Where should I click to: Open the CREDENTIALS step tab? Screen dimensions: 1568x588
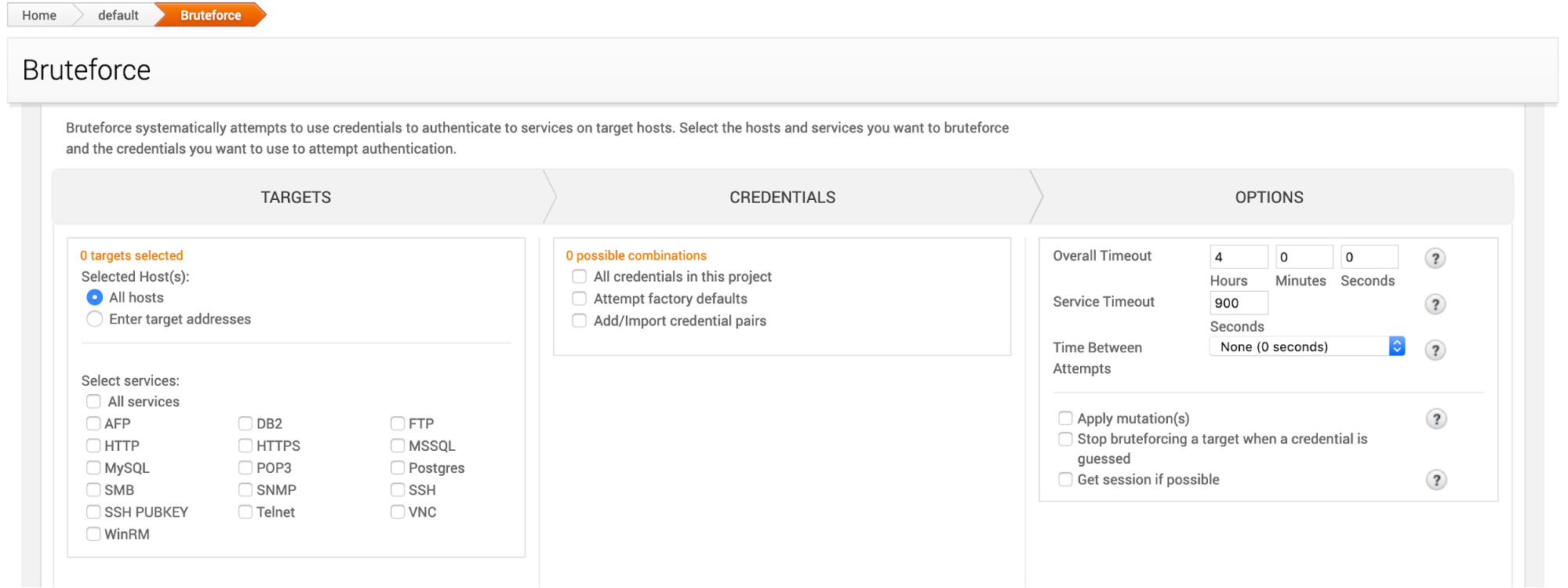(x=782, y=198)
